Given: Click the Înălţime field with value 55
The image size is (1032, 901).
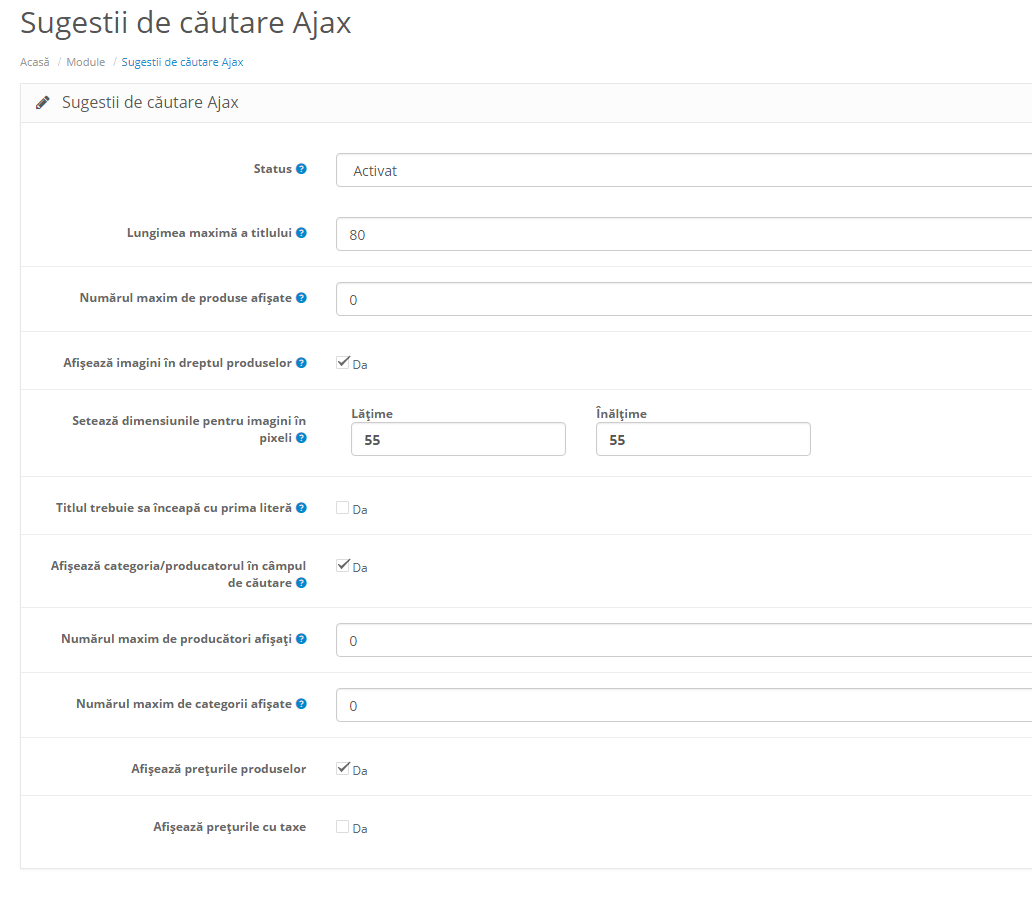Looking at the screenshot, I should point(703,439).
